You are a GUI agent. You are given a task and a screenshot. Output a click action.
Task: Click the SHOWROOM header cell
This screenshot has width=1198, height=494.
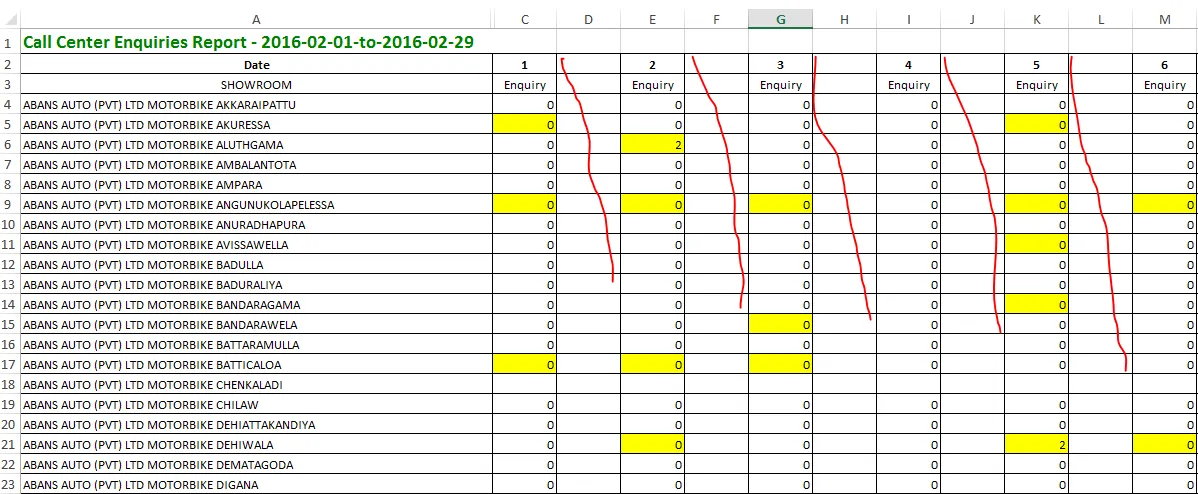pyautogui.click(x=256, y=85)
